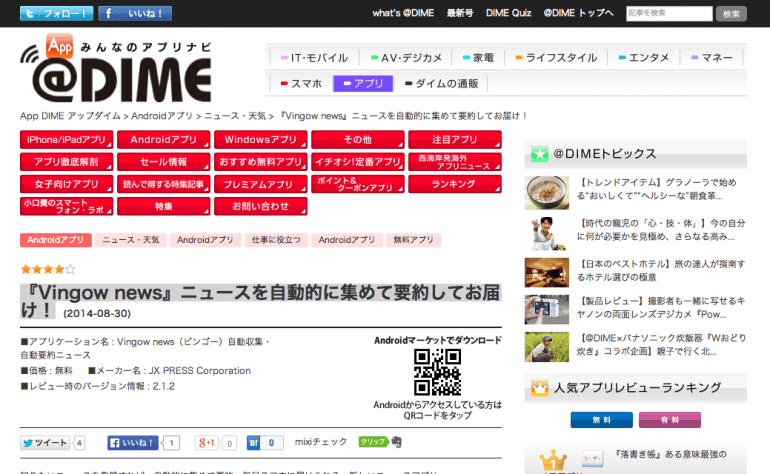Open the App @DIME logo
Viewport: 770px width, 474px height.
[116, 67]
